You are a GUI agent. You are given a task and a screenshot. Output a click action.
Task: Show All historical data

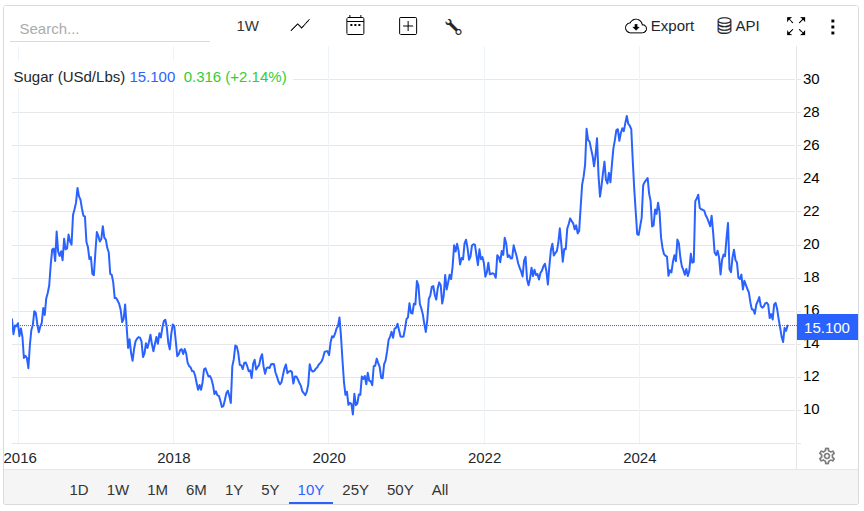[x=440, y=490]
